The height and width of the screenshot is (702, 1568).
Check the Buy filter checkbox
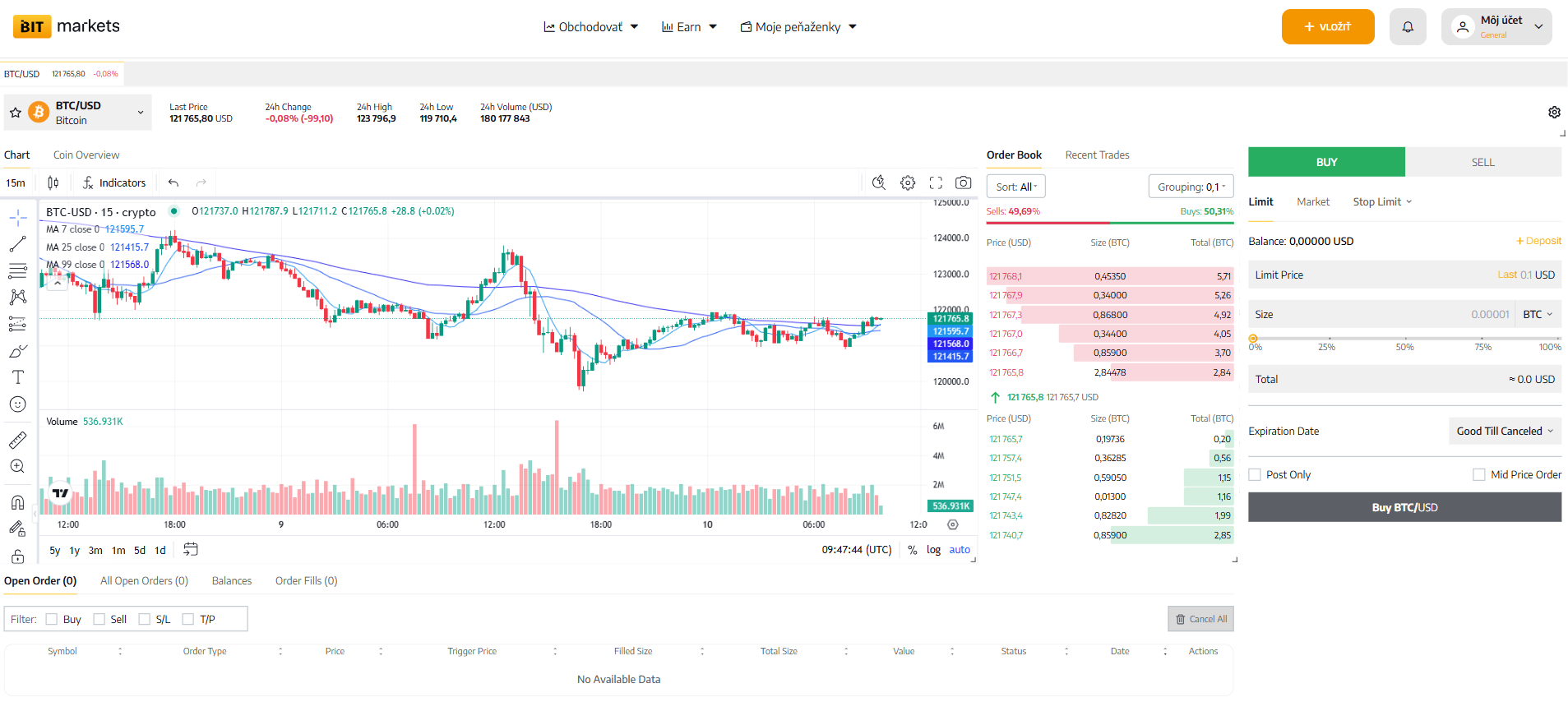coord(52,620)
